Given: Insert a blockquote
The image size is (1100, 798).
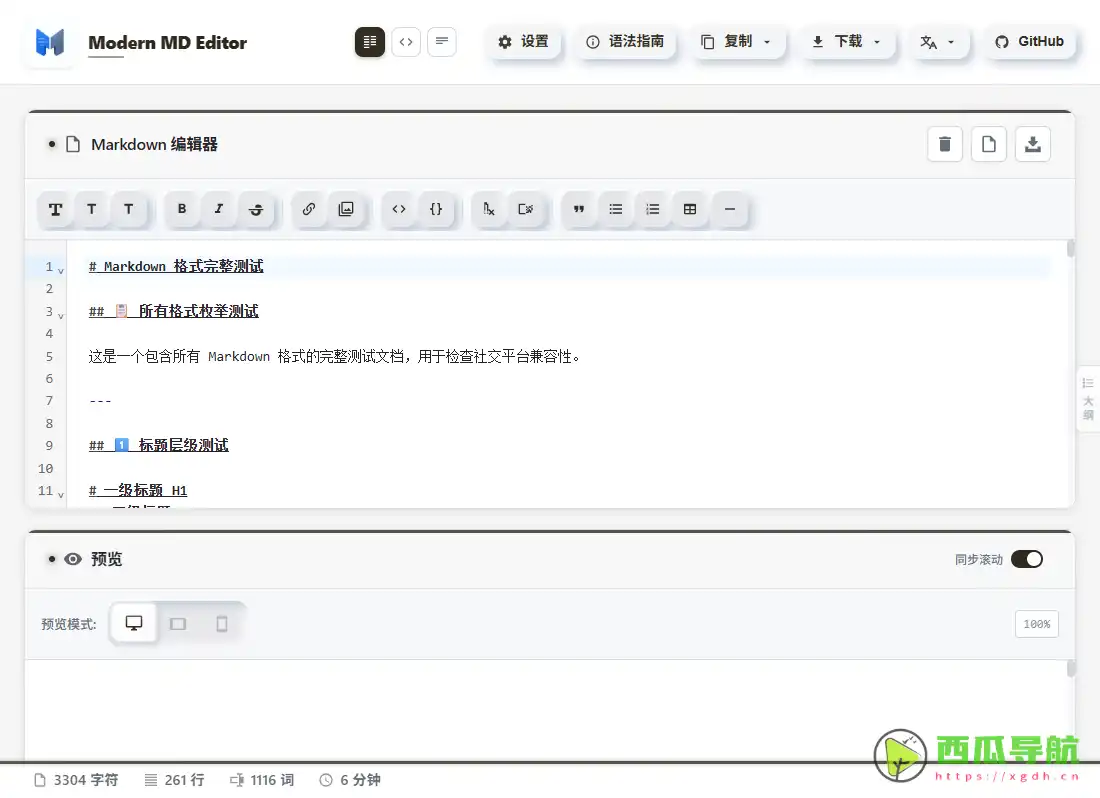Looking at the screenshot, I should click(x=579, y=209).
